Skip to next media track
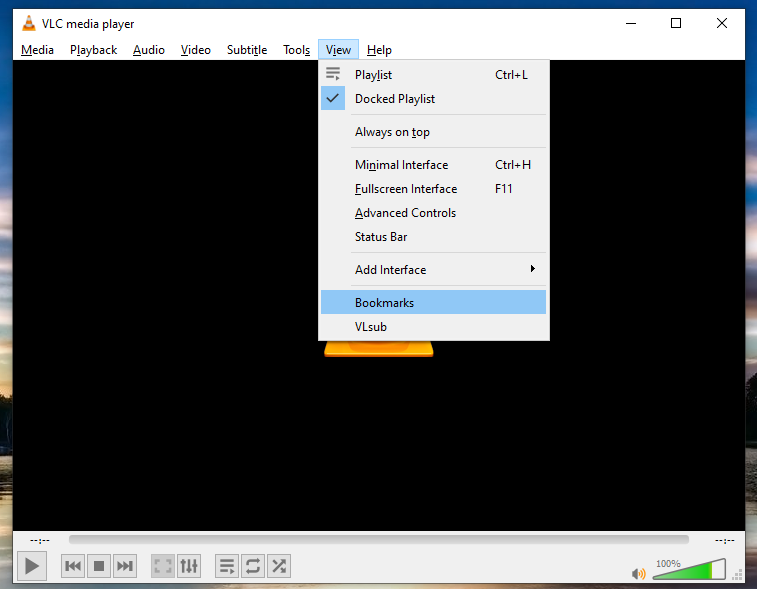 (125, 566)
